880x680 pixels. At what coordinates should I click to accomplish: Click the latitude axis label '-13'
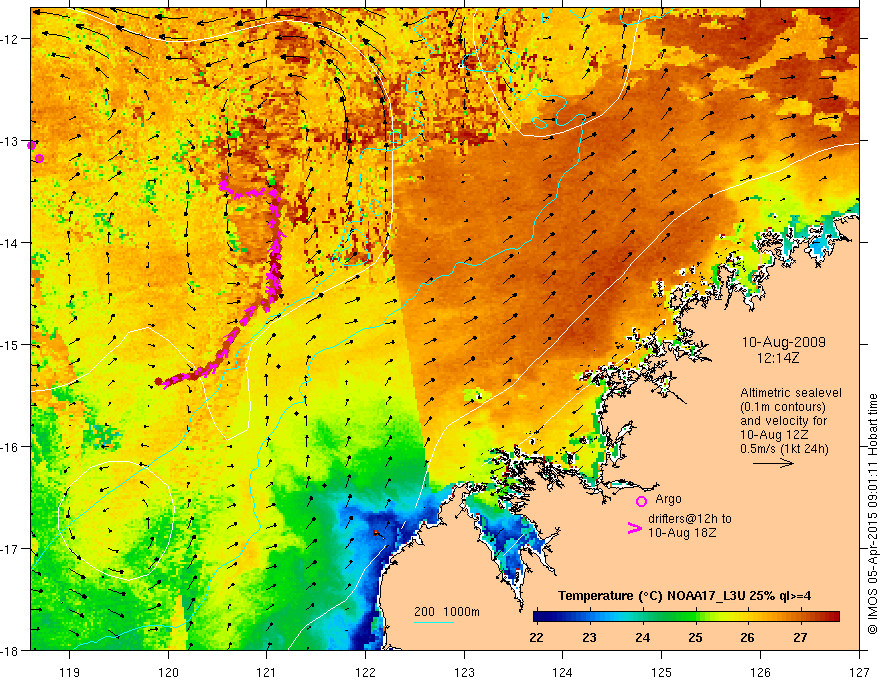[x=11, y=141]
